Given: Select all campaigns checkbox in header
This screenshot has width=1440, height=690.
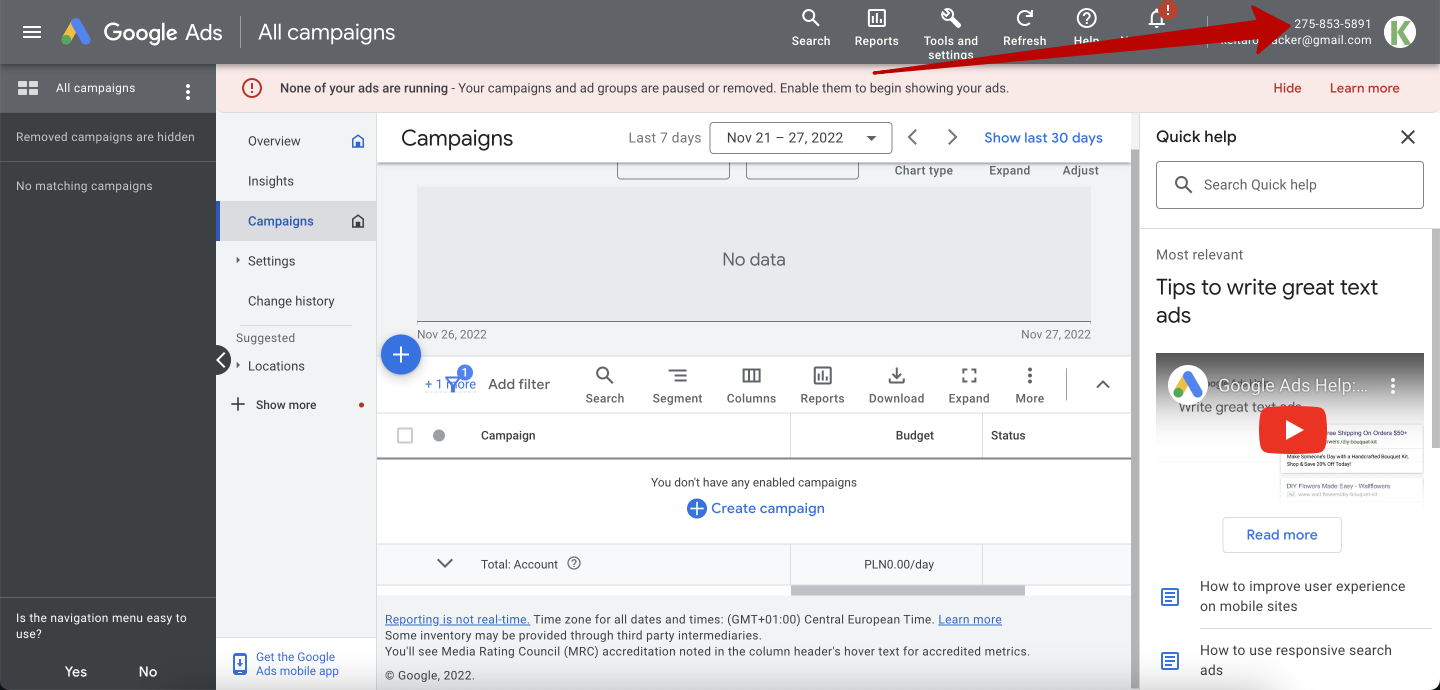Looking at the screenshot, I should point(405,435).
